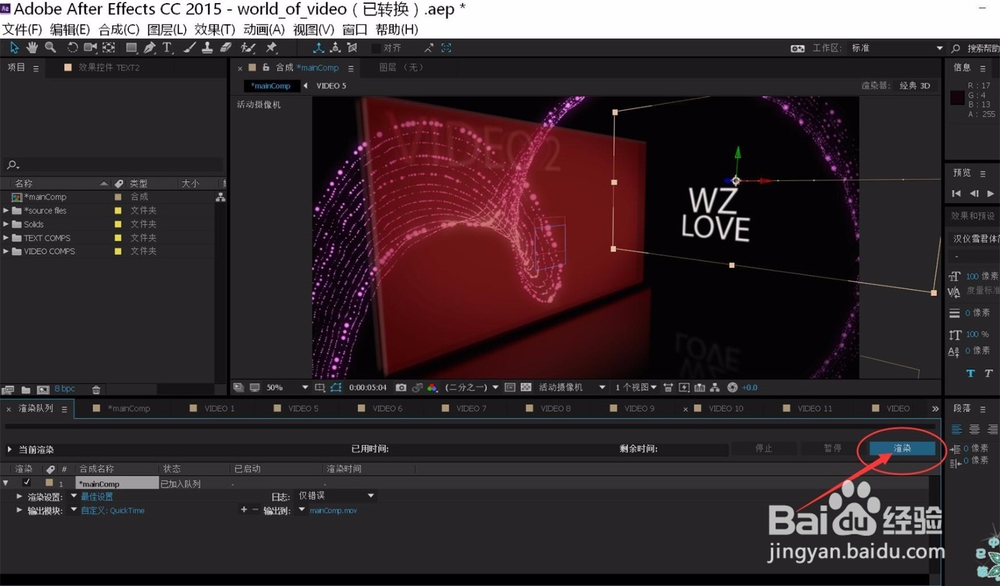Open the 50% magnification dropdown
The height and width of the screenshot is (586, 1000).
(x=287, y=387)
